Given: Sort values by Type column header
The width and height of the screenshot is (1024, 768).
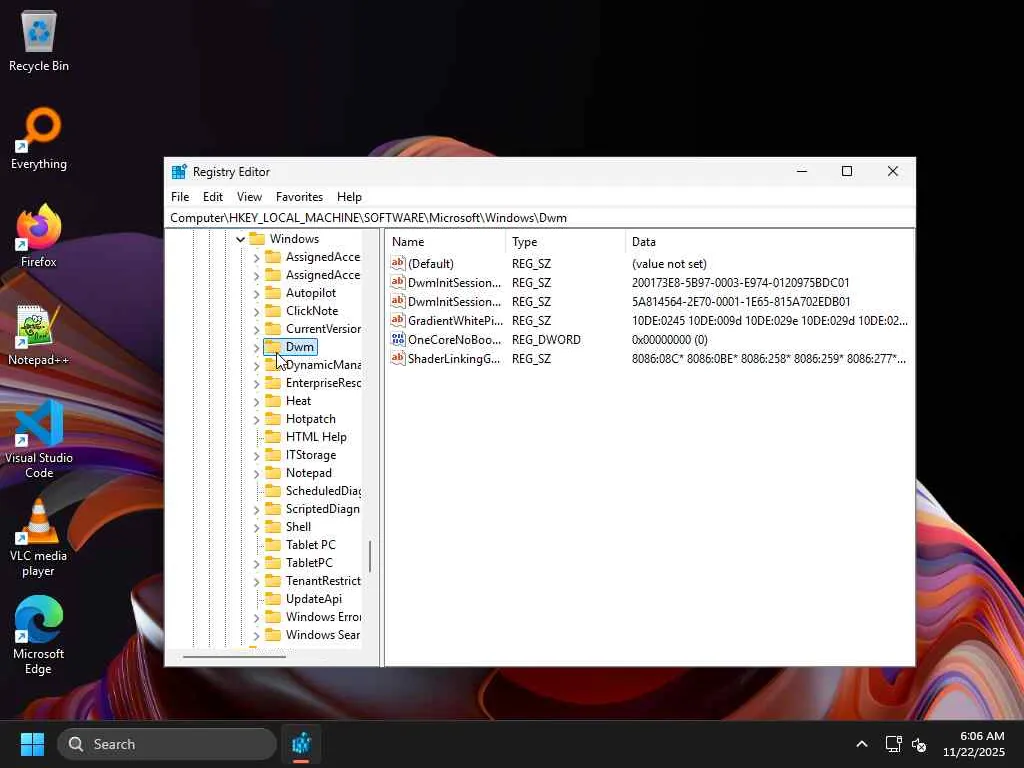Looking at the screenshot, I should [565, 242].
